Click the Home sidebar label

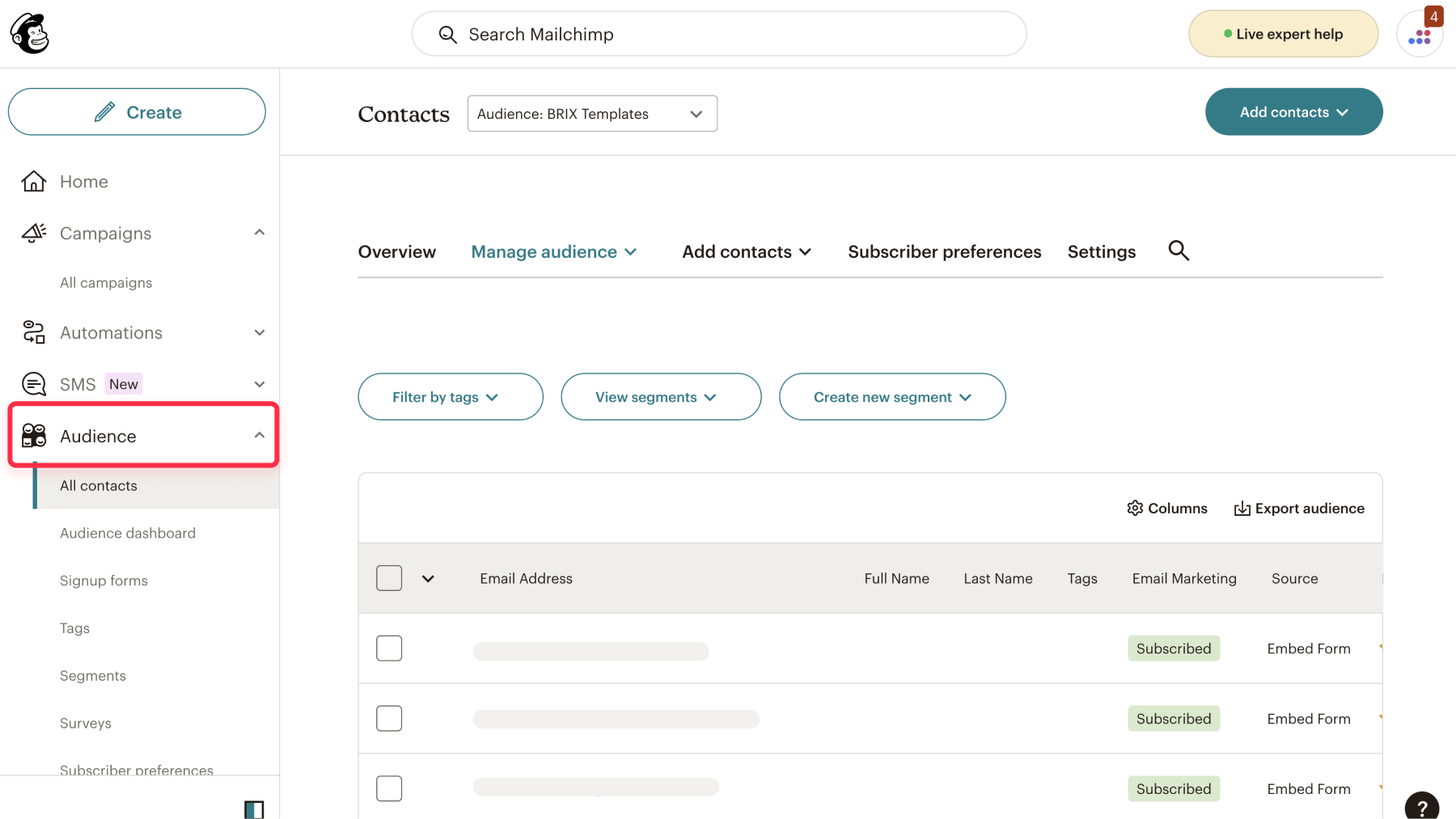pos(84,181)
